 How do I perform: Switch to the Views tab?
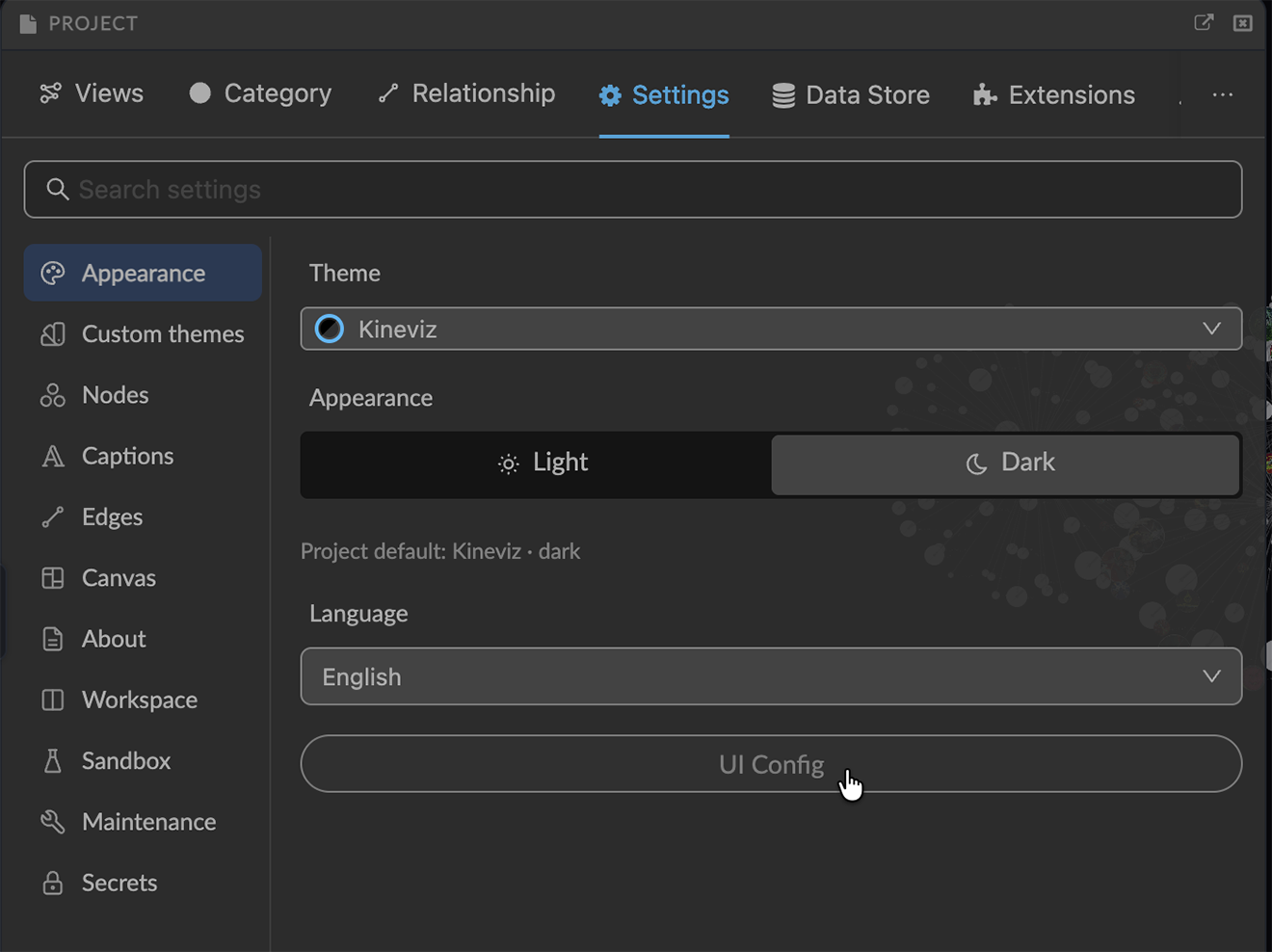pos(92,93)
